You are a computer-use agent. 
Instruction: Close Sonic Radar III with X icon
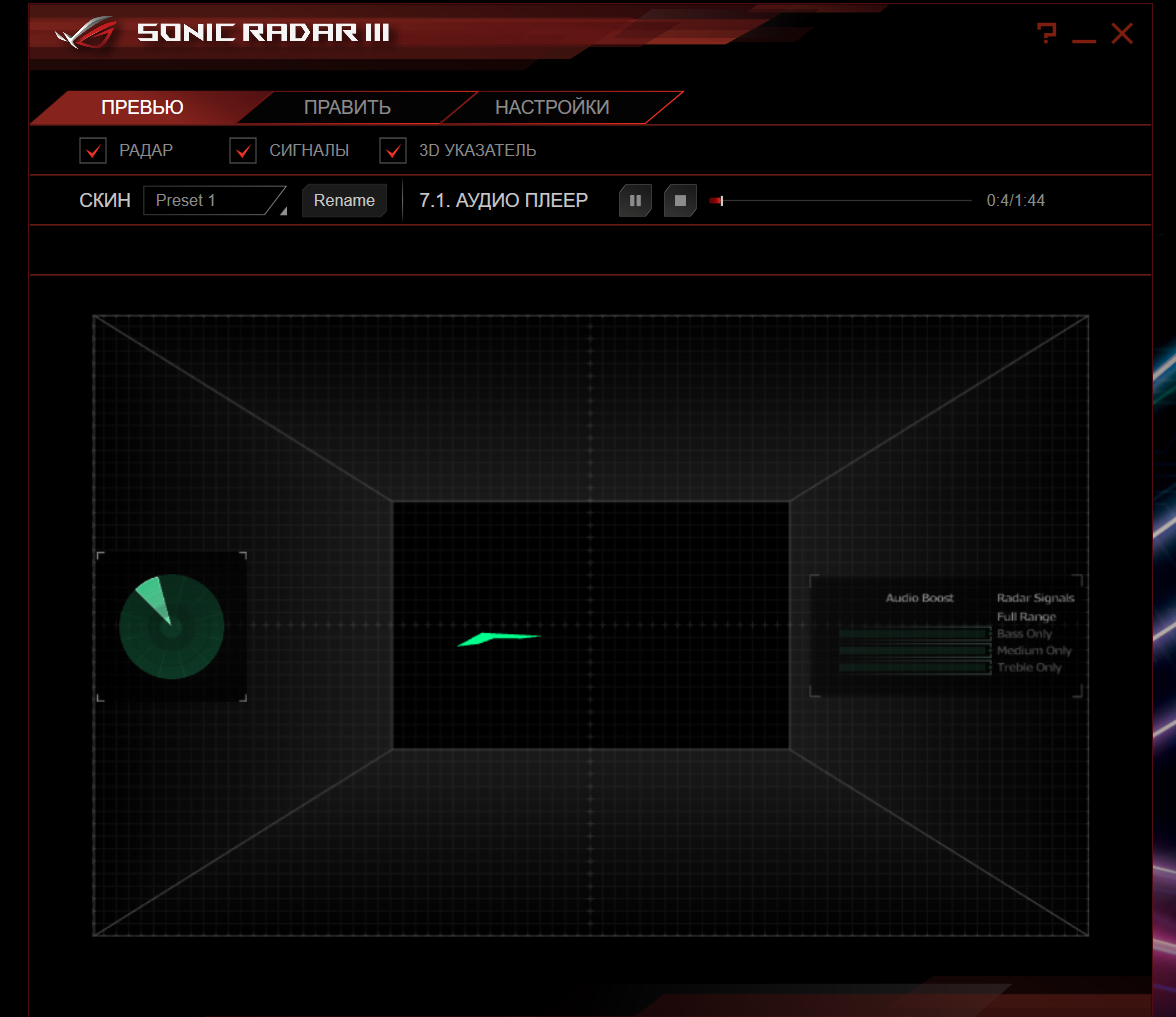pyautogui.click(x=1122, y=34)
